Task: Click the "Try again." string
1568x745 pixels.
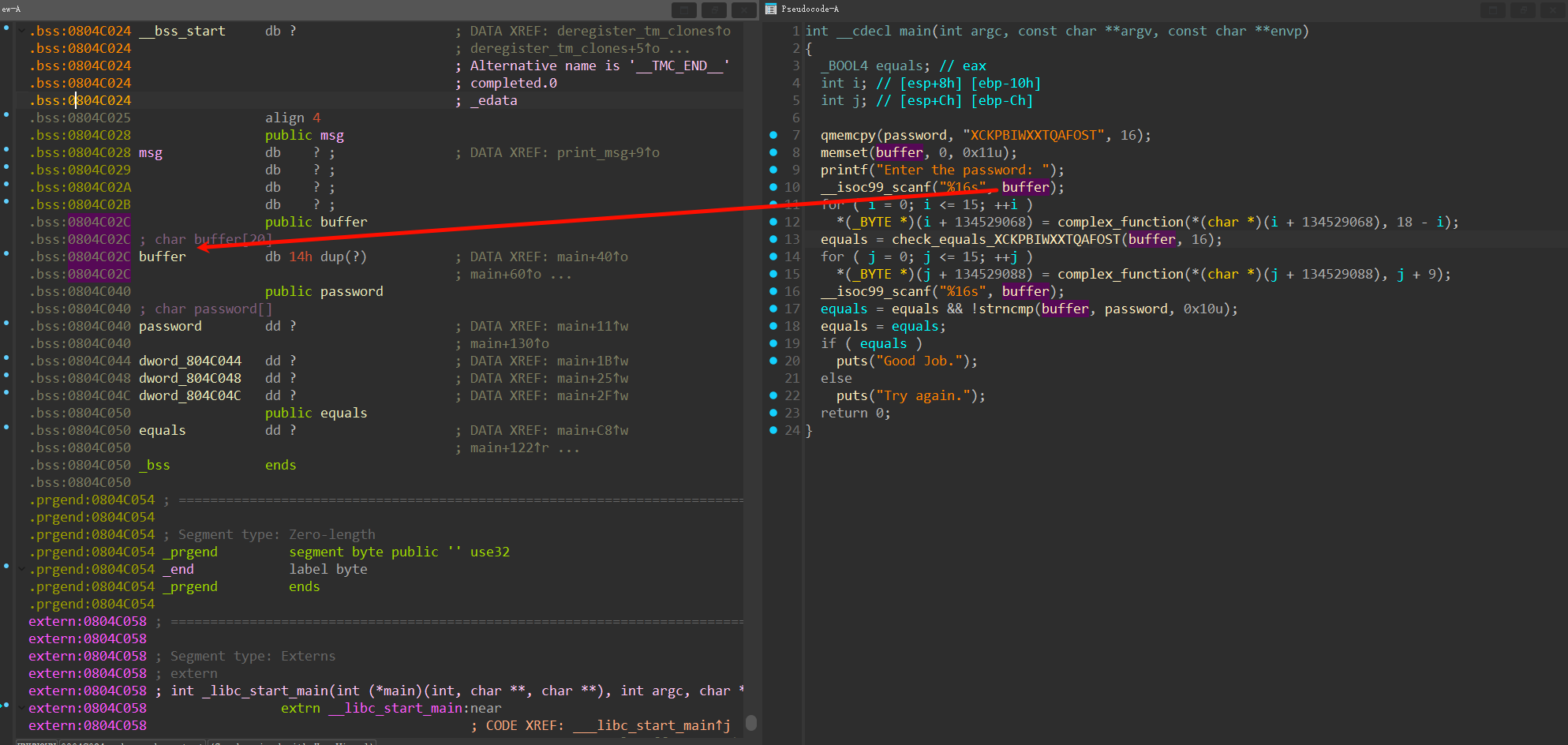Action: [x=923, y=395]
